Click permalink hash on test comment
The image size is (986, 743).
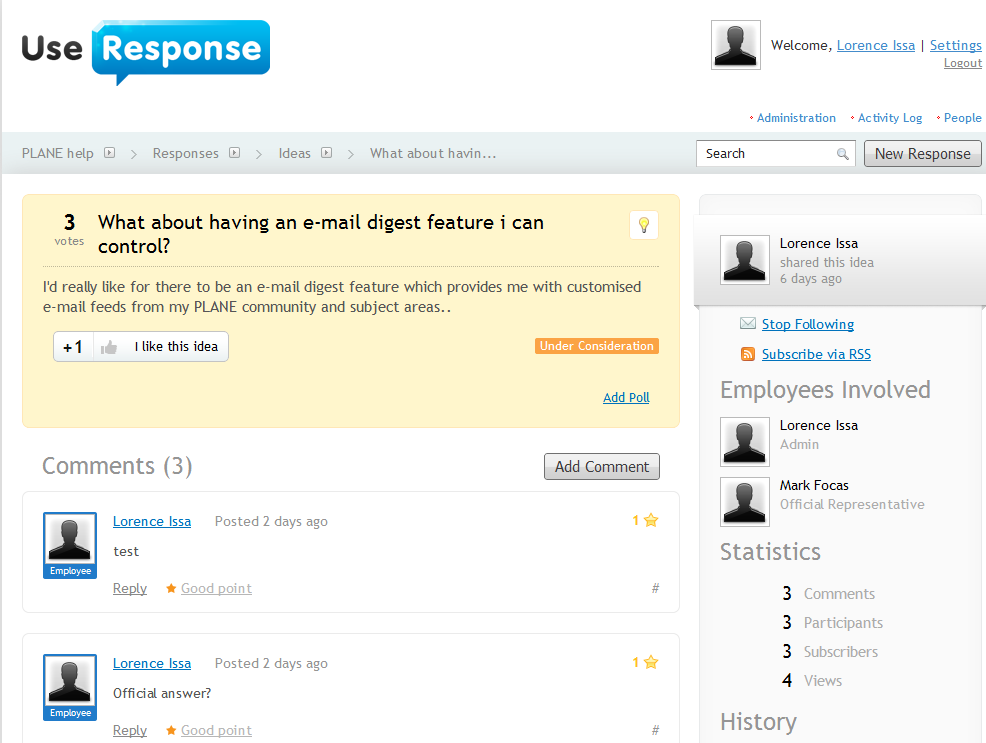coord(655,588)
